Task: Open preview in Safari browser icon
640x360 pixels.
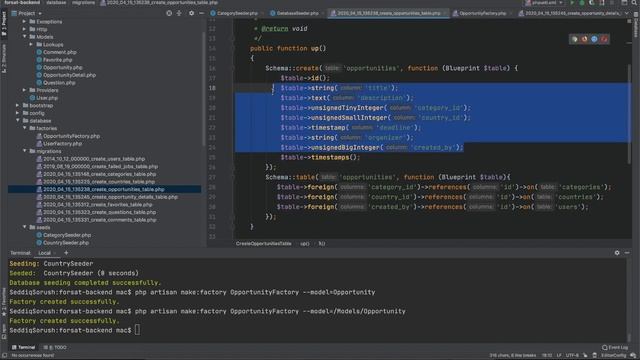Action: [594, 39]
